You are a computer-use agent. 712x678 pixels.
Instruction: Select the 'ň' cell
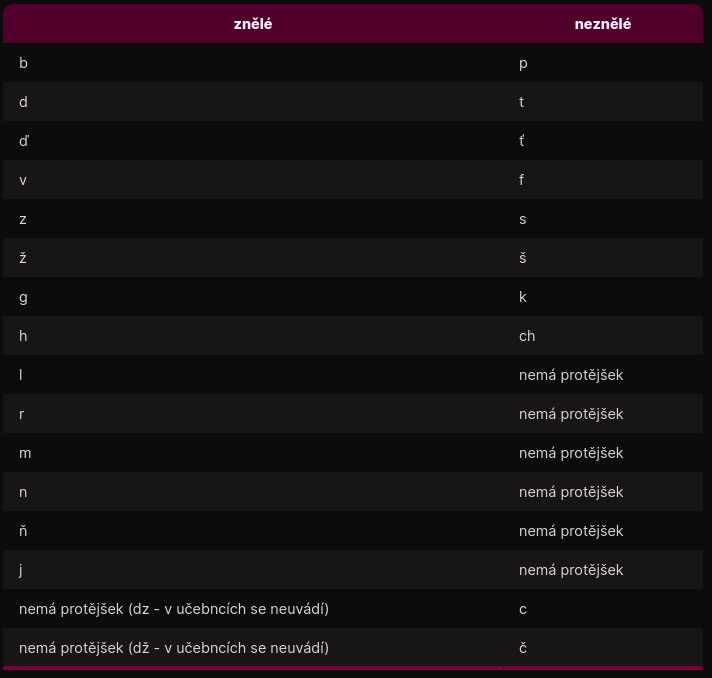tap(253, 531)
